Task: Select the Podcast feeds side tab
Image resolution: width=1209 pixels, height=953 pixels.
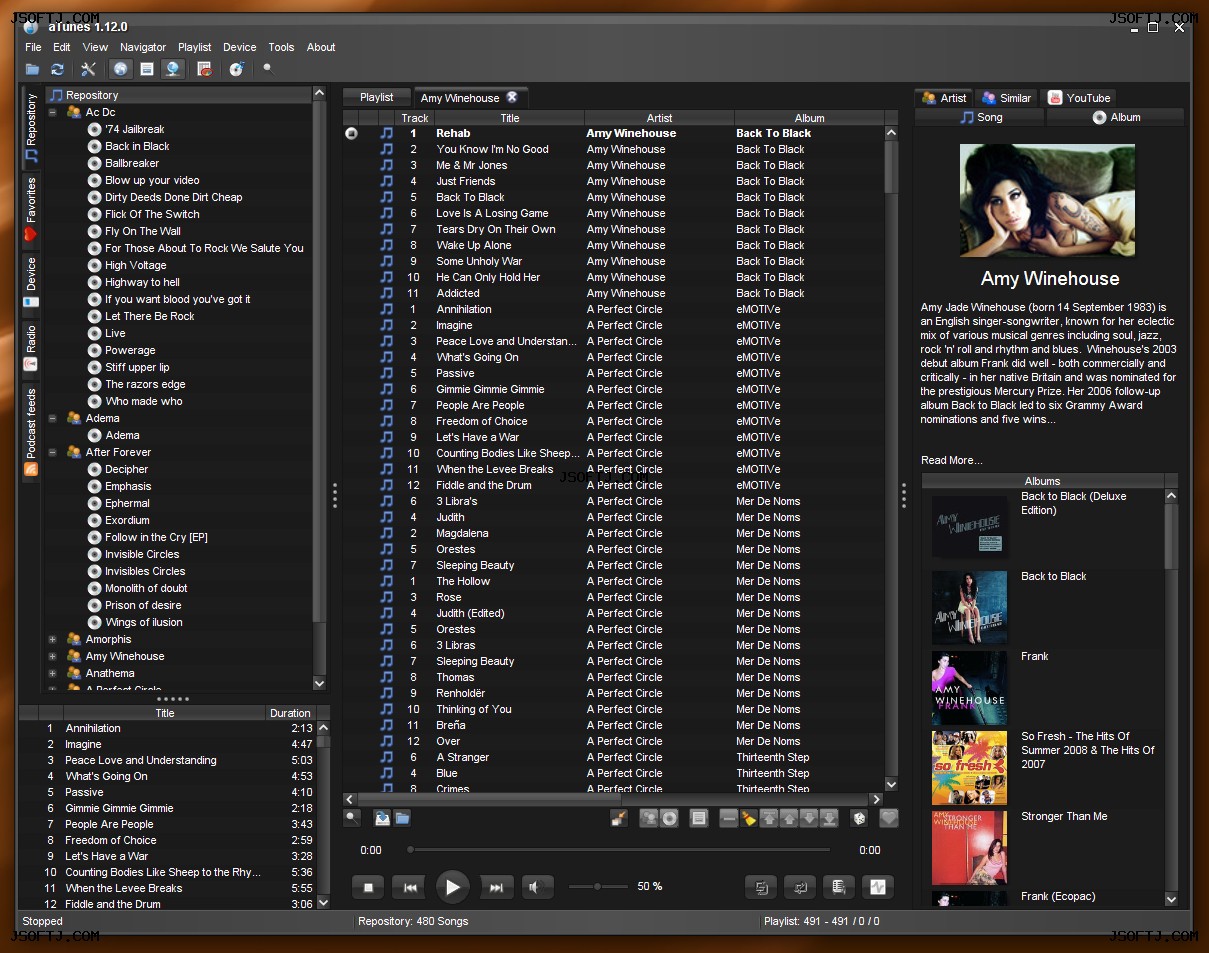Action: click(31, 431)
